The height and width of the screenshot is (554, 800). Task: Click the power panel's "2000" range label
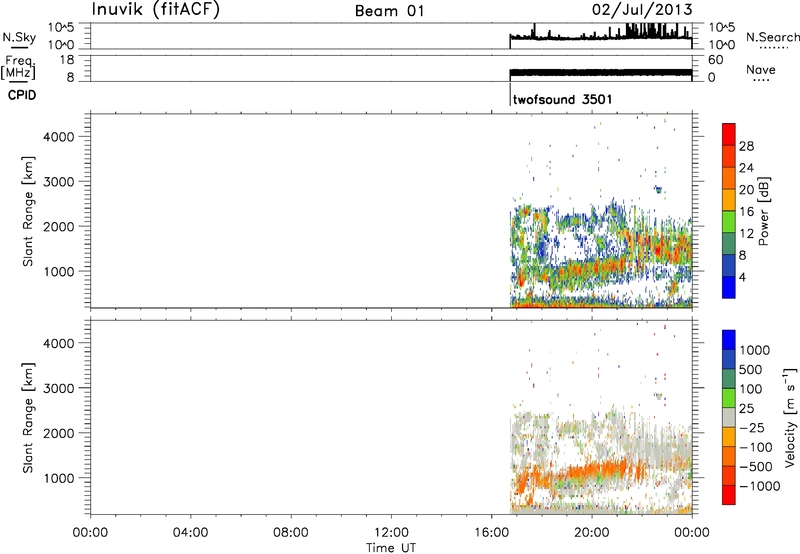point(59,226)
